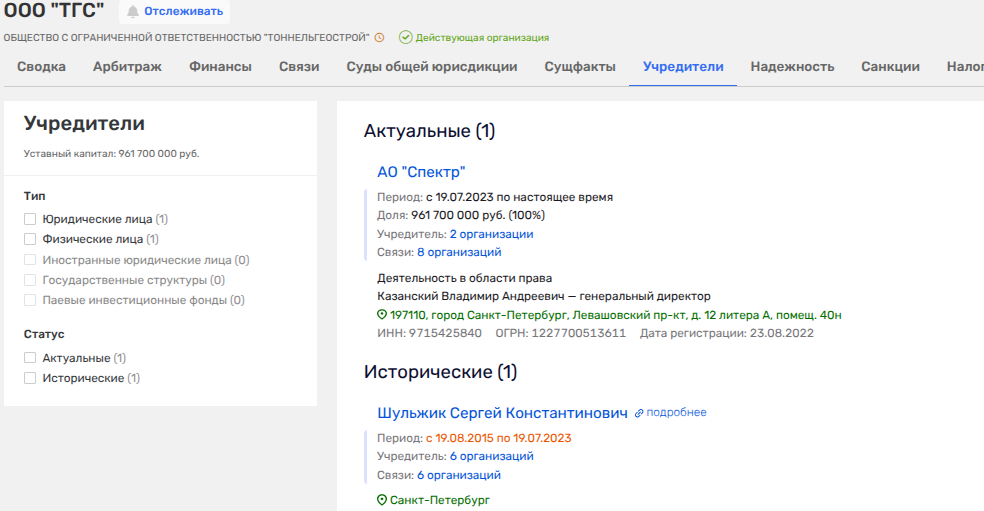
Task: Enable the Юридические лица checkbox
Action: point(30,219)
